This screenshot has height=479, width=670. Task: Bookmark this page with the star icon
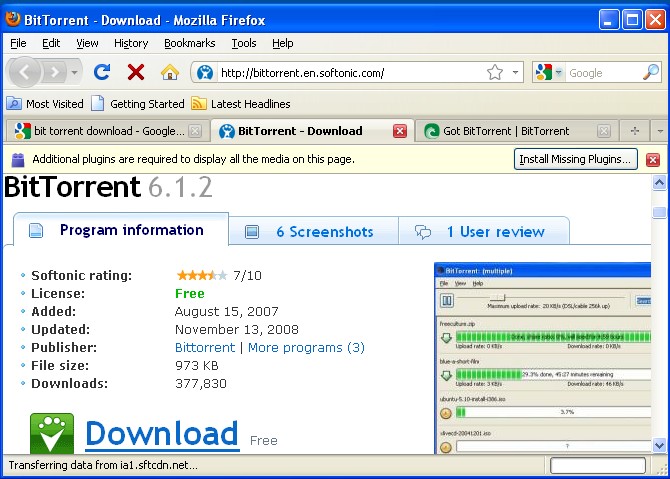495,73
